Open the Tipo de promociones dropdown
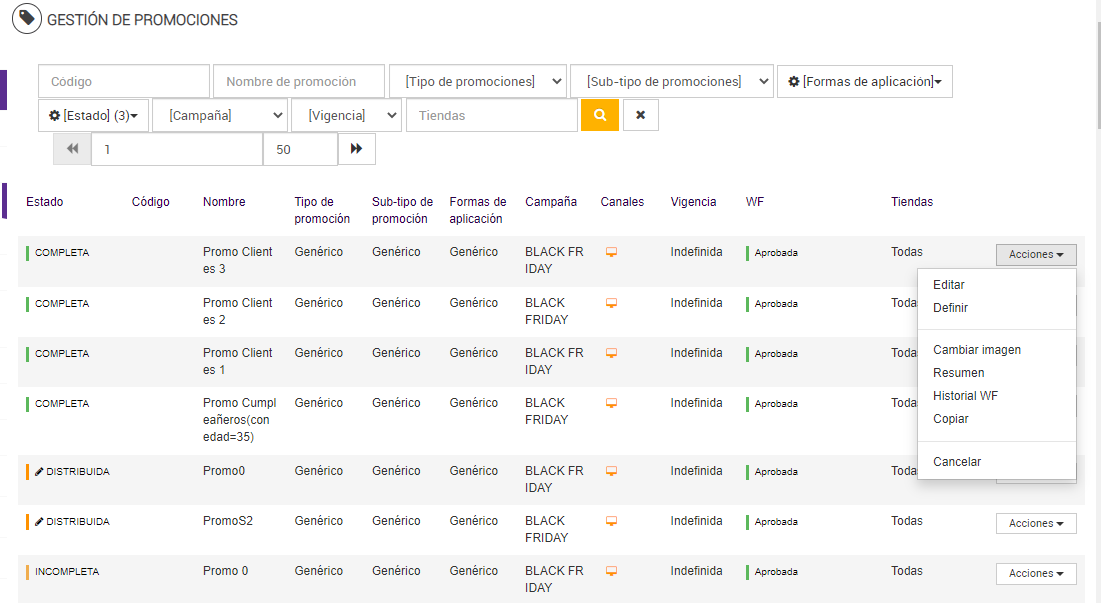The width and height of the screenshot is (1101, 603). 477,81
